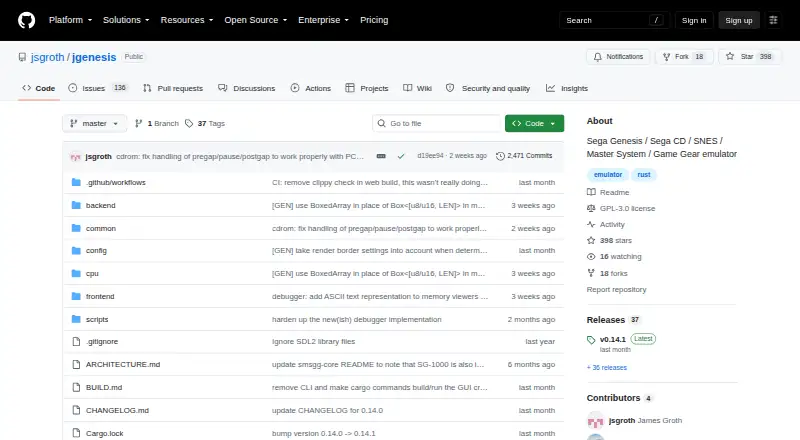Image resolution: width=800 pixels, height=440 pixels.
Task: View the 398 stars link
Action: tap(609, 240)
